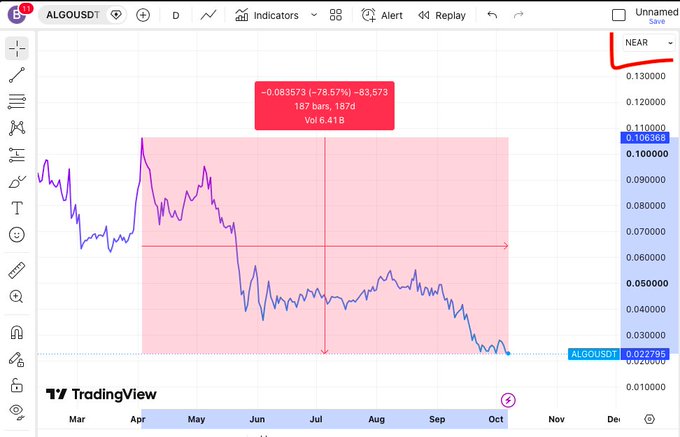The width and height of the screenshot is (680, 437).
Task: Select the ruler measure tool
Action: pos(17,271)
